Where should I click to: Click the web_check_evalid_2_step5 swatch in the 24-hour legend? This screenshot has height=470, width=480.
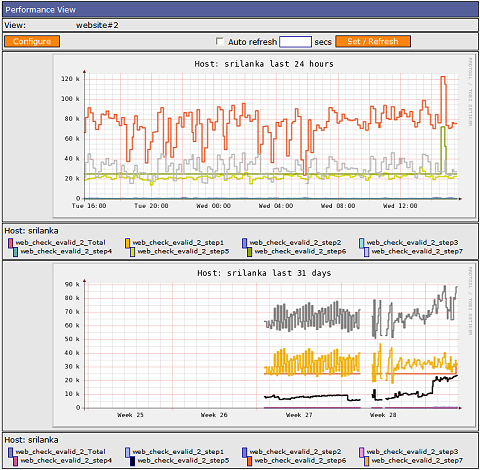(132, 252)
